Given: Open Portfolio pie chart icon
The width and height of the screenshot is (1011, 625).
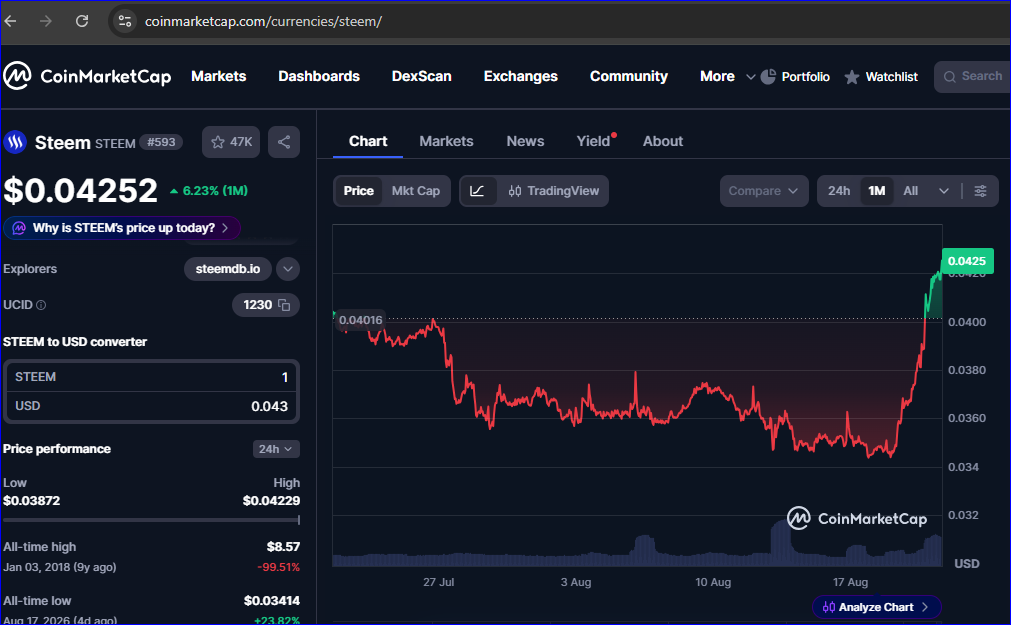Looking at the screenshot, I should click(x=768, y=77).
